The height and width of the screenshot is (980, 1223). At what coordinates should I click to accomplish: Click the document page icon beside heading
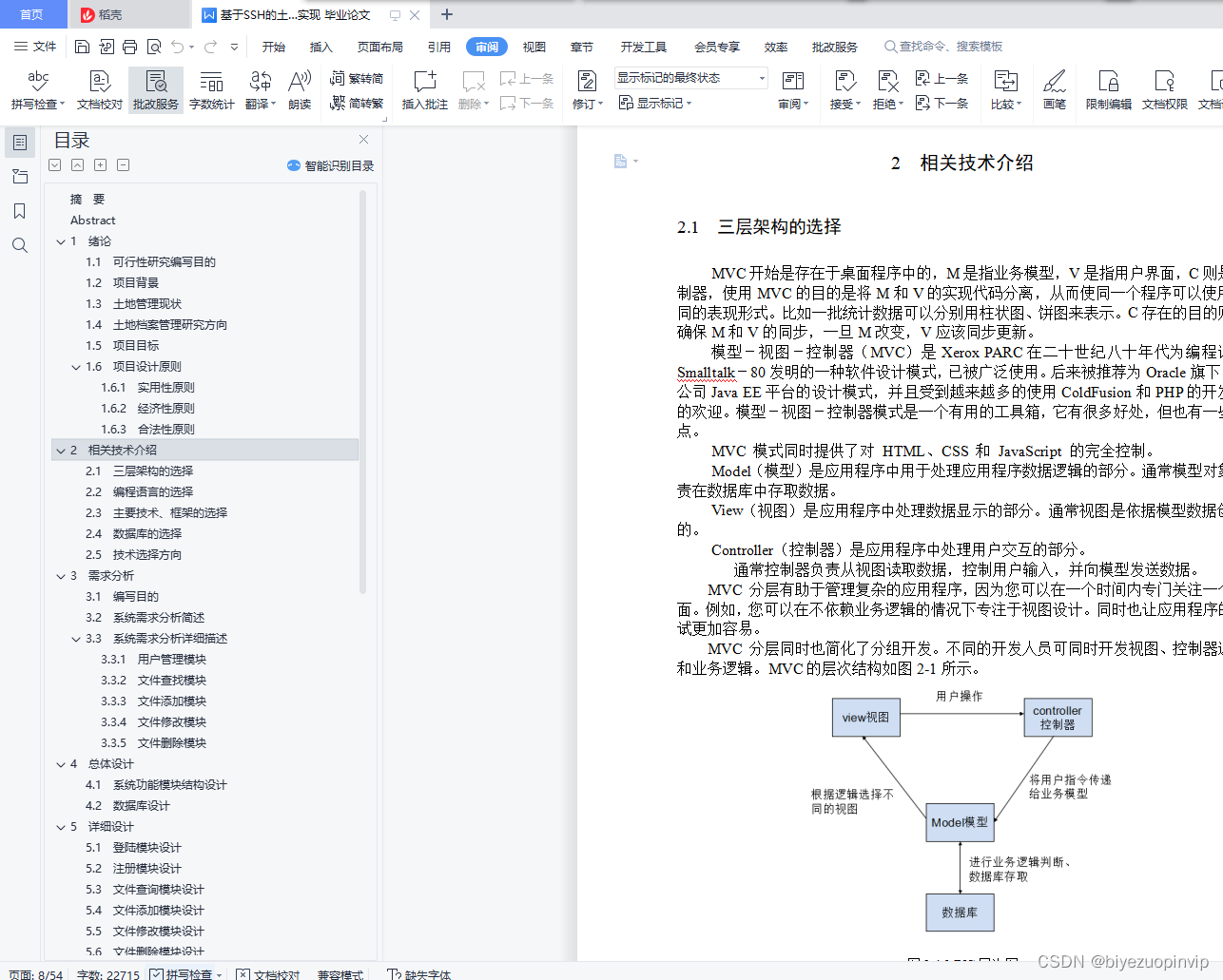tap(620, 162)
